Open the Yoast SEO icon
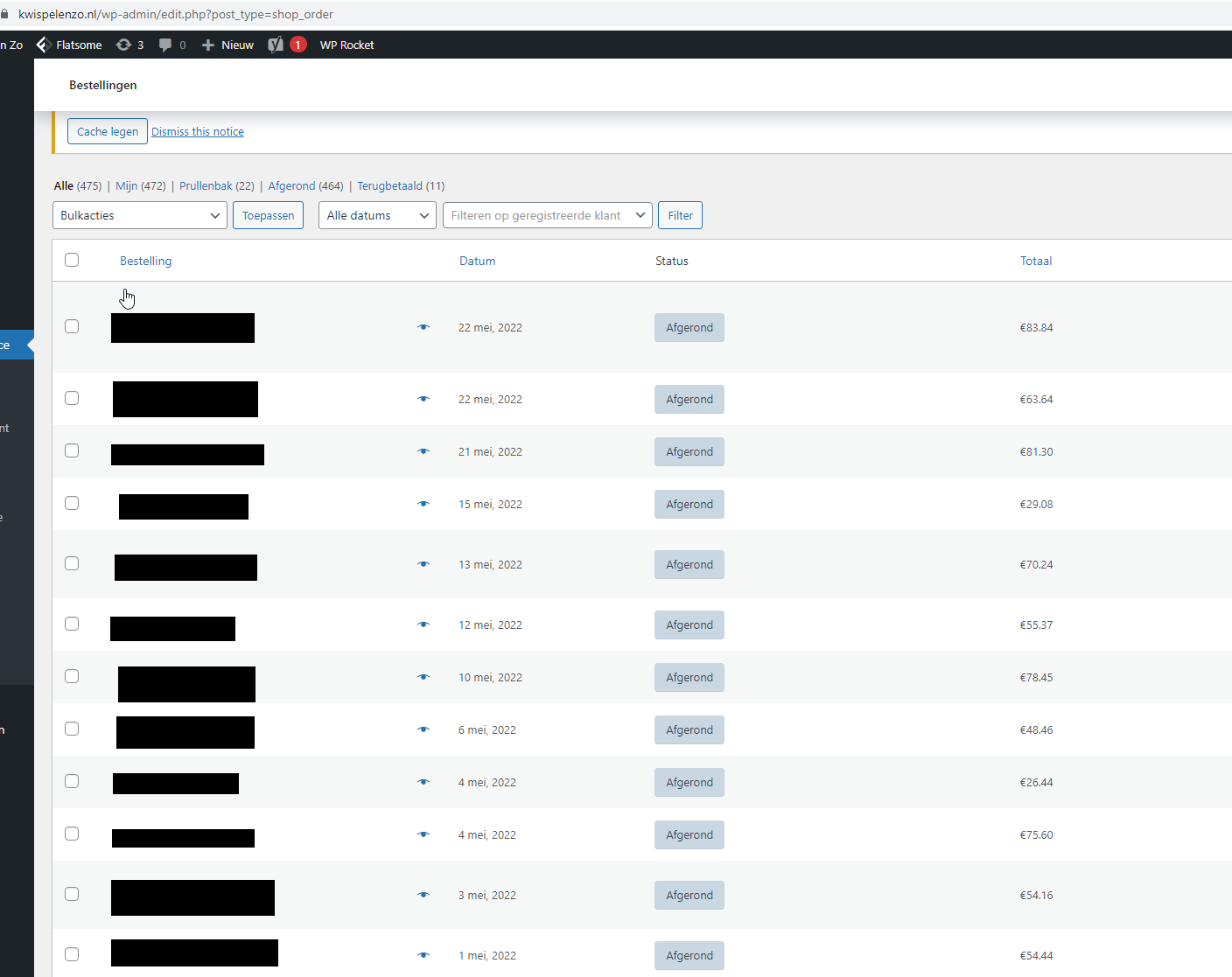1232x977 pixels. [x=276, y=45]
